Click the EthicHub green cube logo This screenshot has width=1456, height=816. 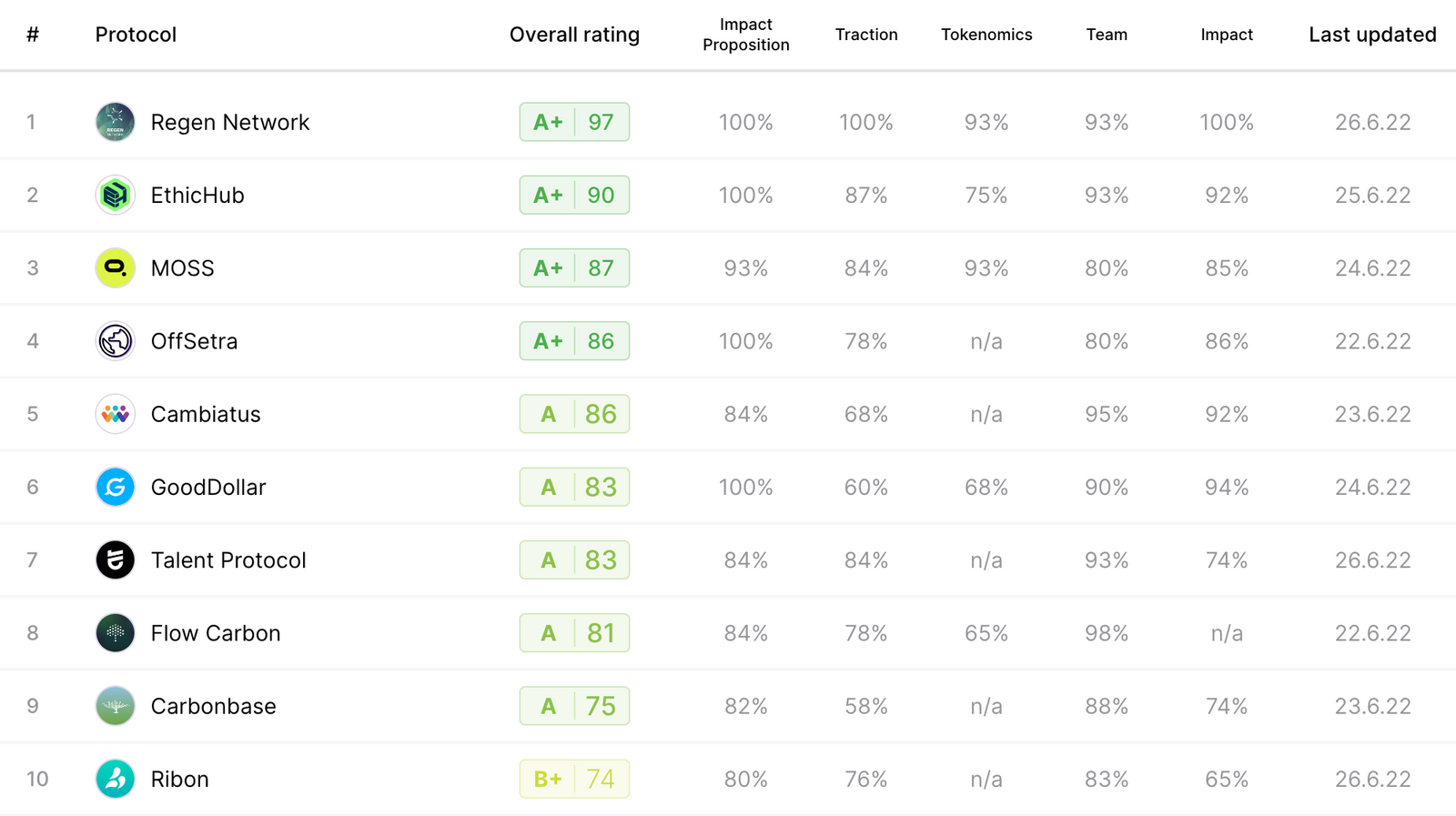[x=116, y=195]
